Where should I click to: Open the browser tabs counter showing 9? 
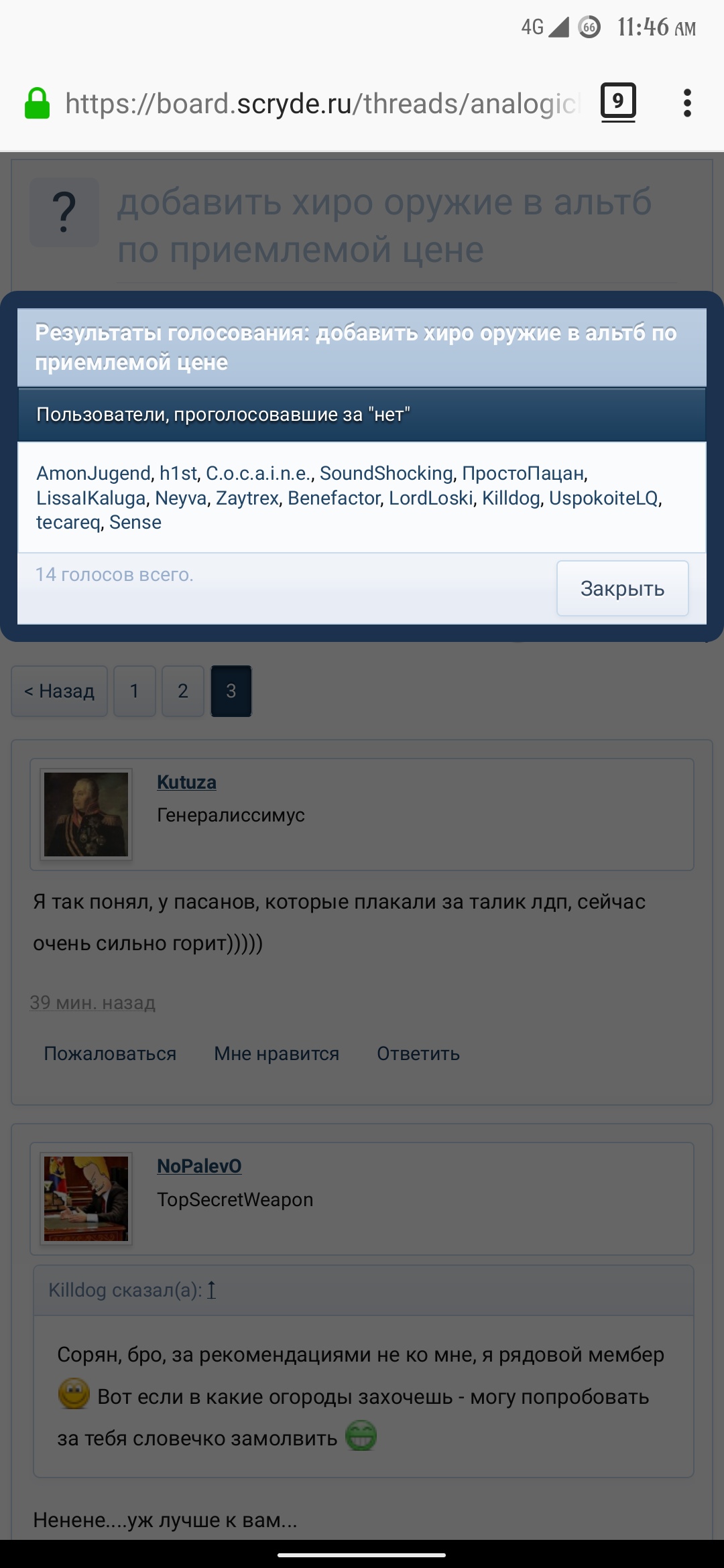618,103
